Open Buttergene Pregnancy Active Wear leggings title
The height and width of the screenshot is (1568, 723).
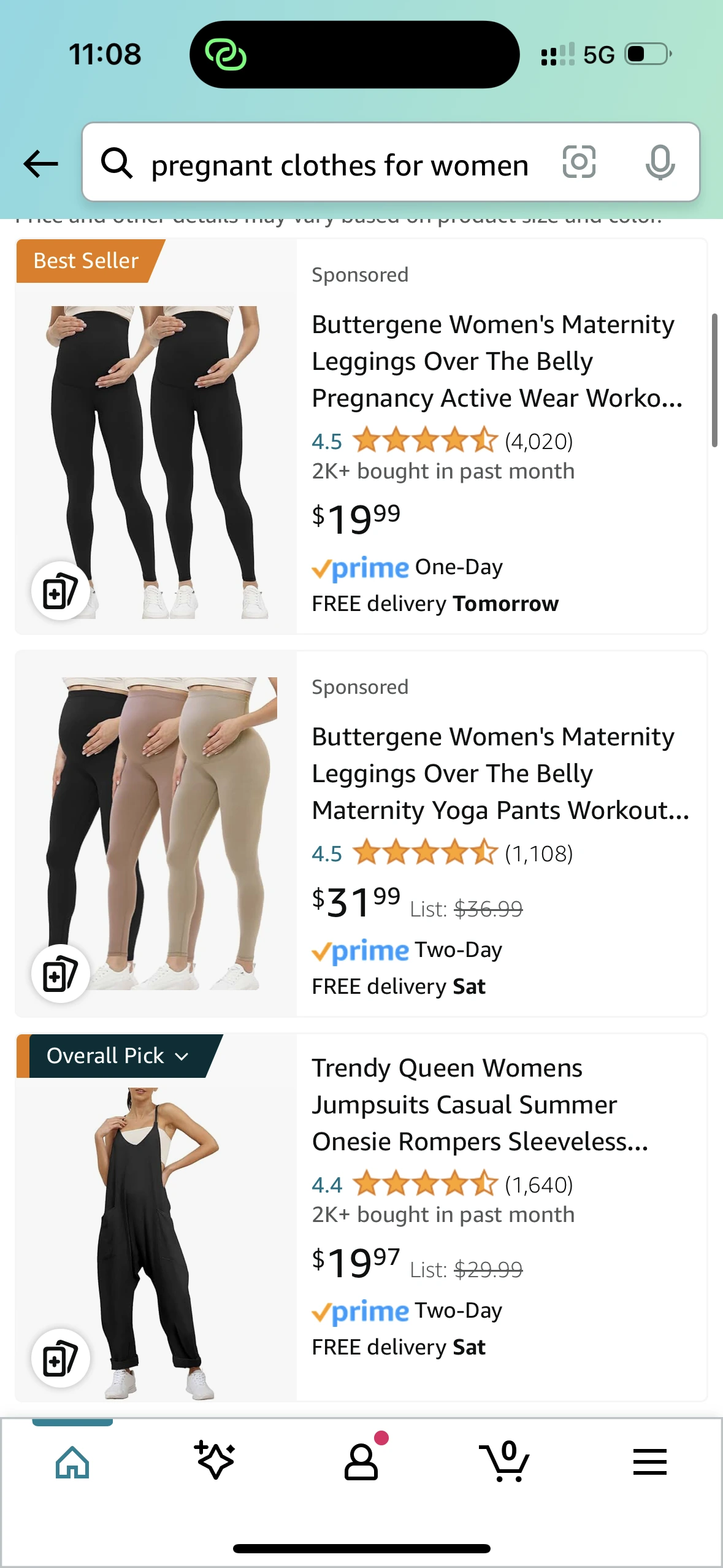click(497, 361)
